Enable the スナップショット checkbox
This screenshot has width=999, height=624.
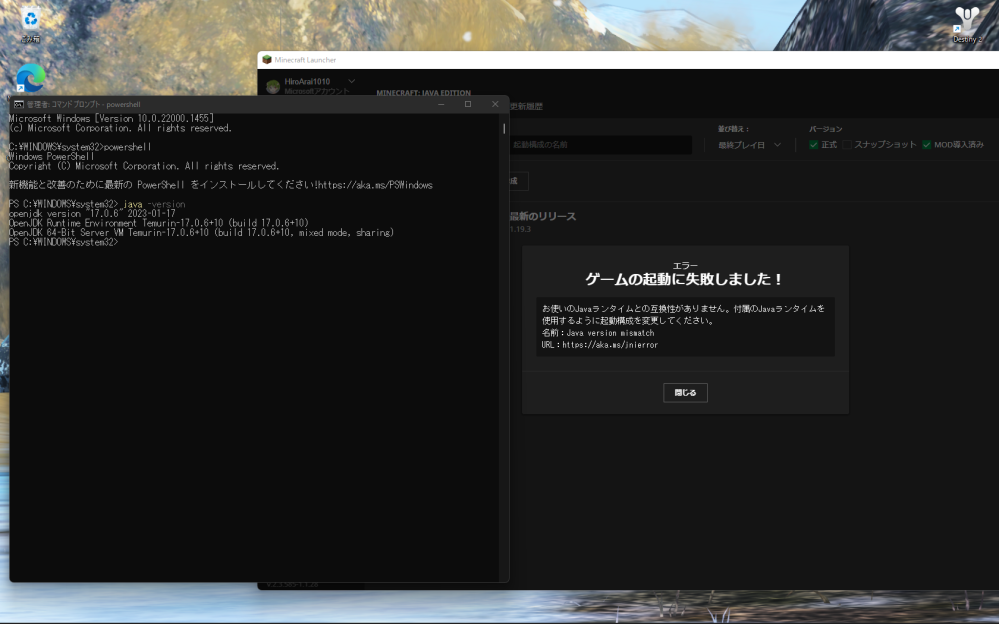tap(847, 145)
